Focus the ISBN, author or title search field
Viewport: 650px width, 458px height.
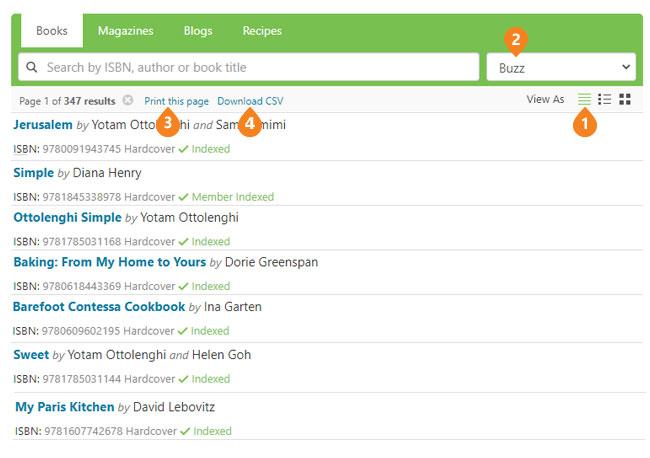[x=249, y=67]
